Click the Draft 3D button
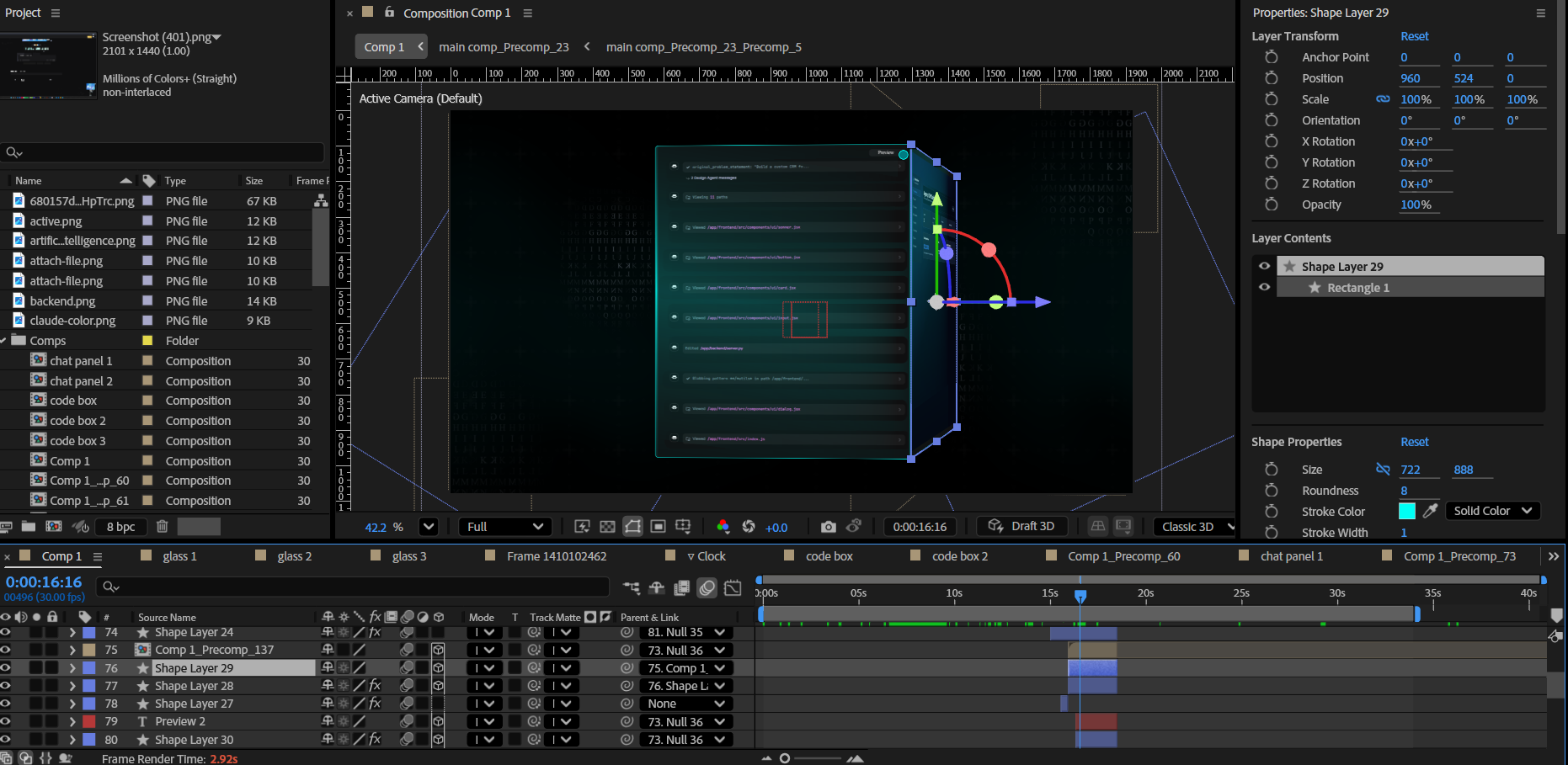The image size is (1568, 765). (x=1022, y=526)
